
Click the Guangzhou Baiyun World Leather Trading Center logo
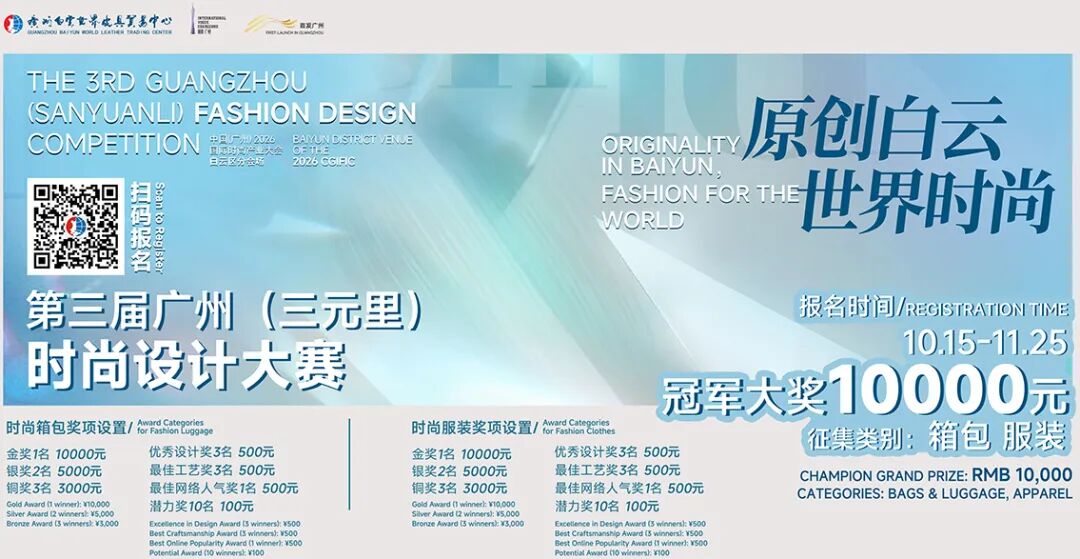pyautogui.click(x=88, y=24)
